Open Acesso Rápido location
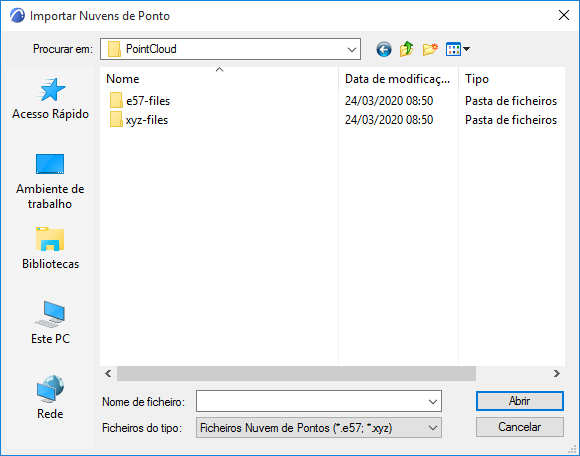The image size is (580, 456). pos(50,99)
